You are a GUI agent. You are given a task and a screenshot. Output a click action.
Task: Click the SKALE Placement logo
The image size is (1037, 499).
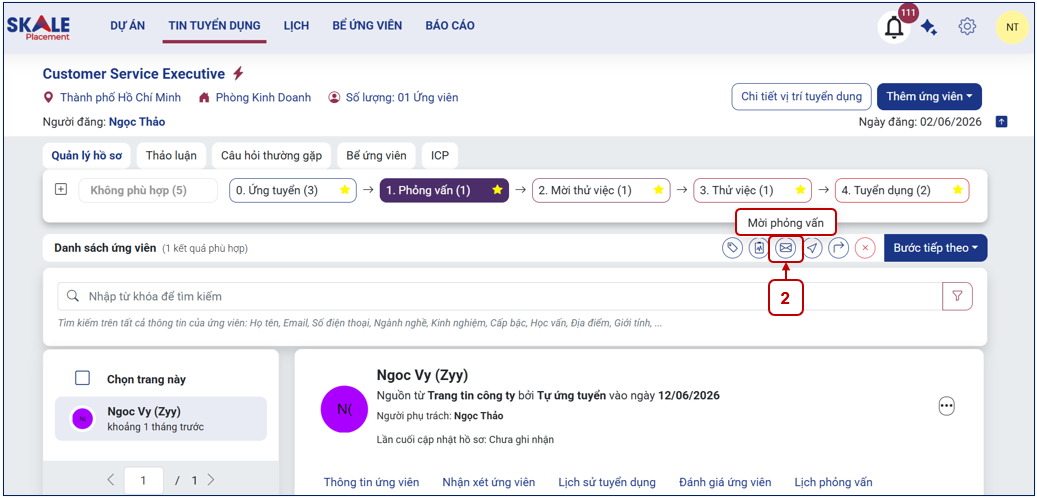tap(38, 28)
